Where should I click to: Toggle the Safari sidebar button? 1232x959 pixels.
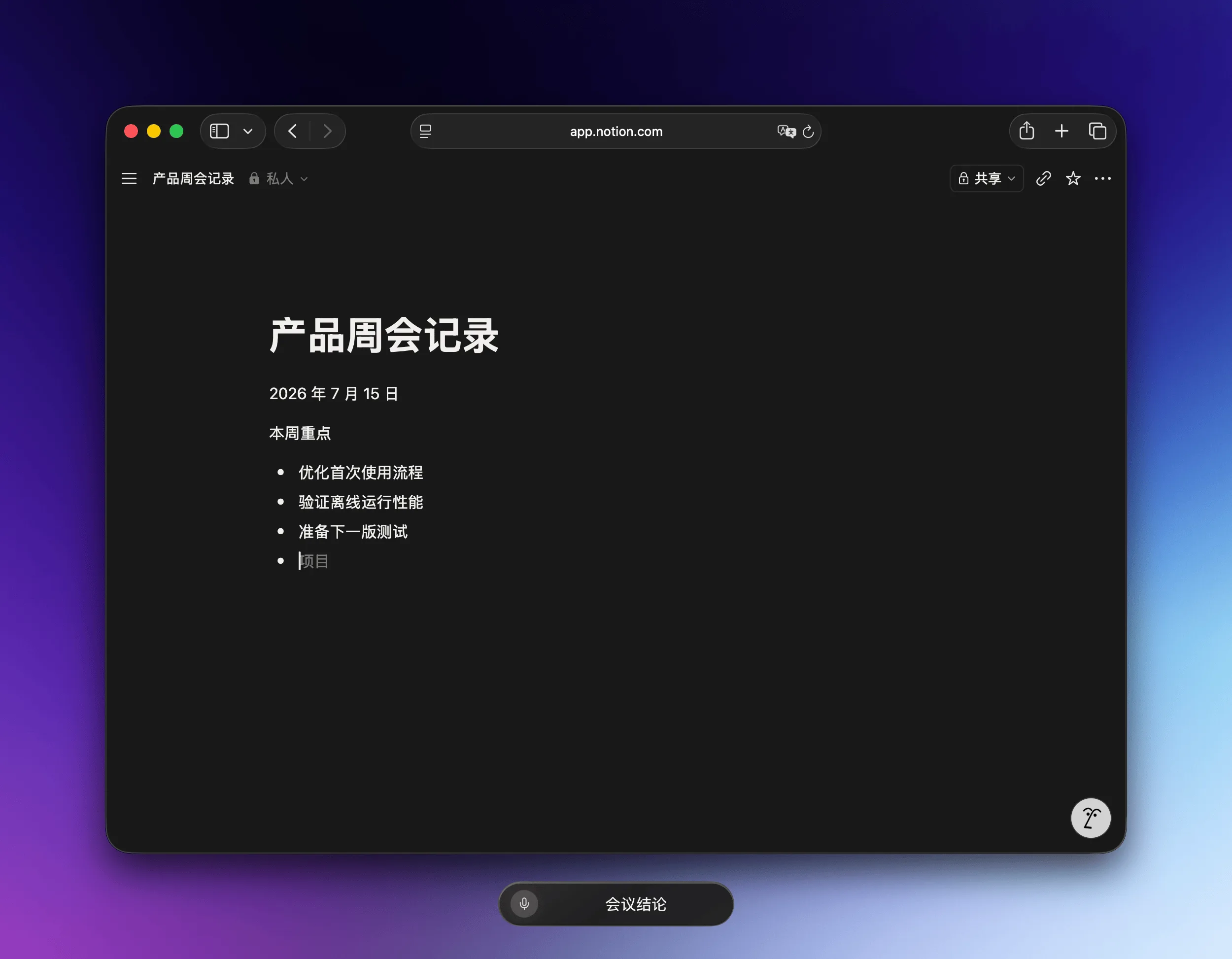click(x=219, y=132)
